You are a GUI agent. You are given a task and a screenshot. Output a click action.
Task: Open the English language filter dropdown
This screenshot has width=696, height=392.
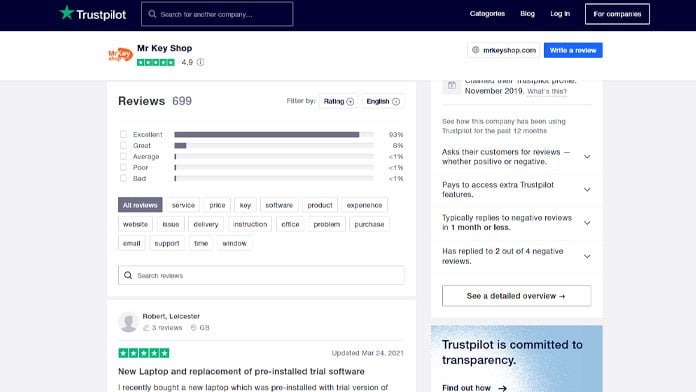pyautogui.click(x=383, y=101)
